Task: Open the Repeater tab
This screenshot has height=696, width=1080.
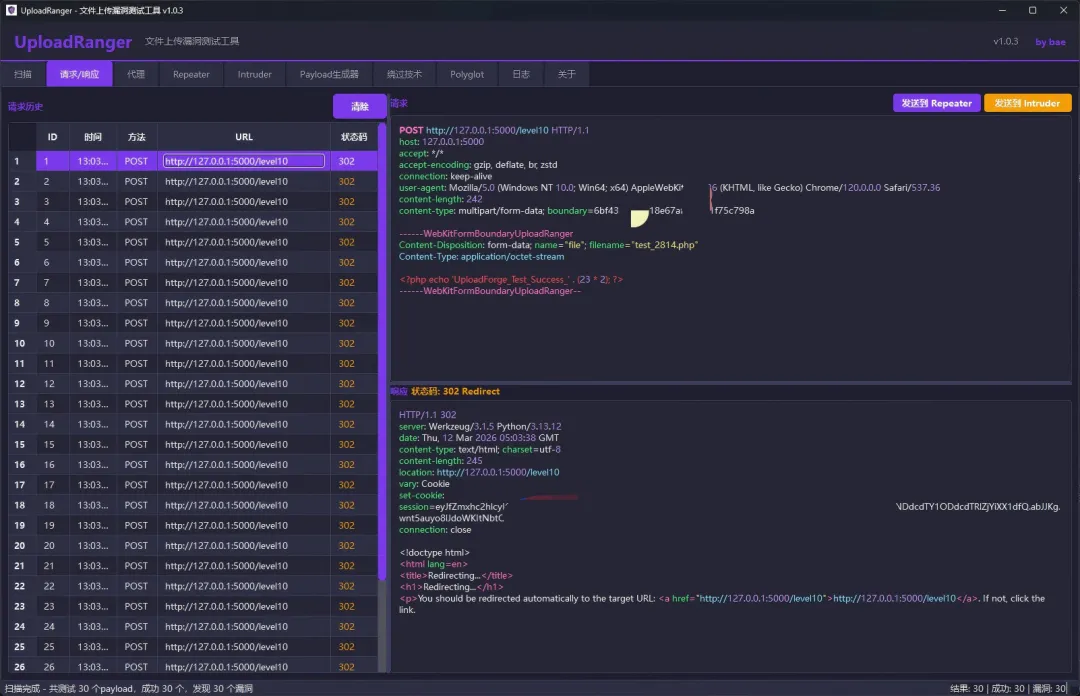Action: coord(191,74)
